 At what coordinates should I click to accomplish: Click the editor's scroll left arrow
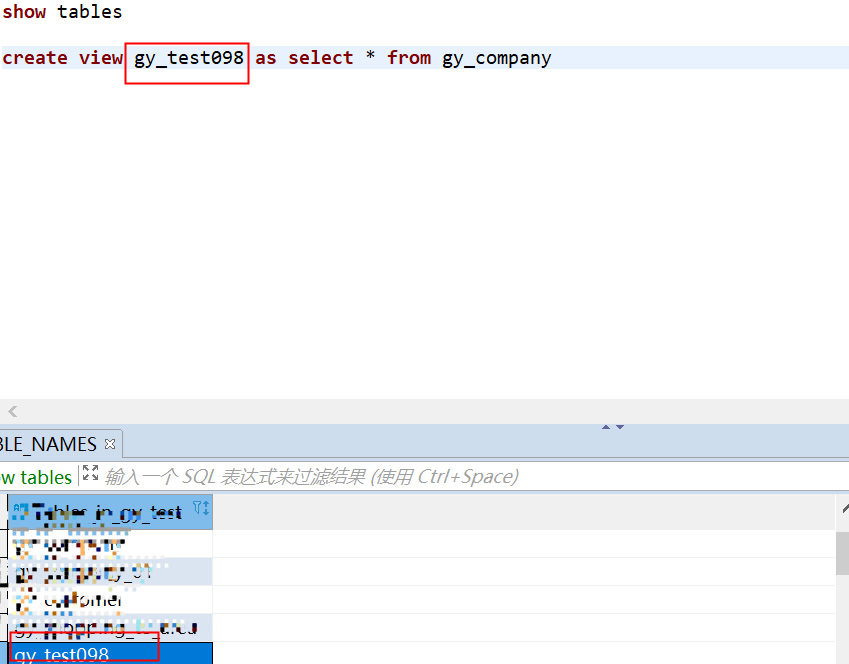pyautogui.click(x=12, y=411)
